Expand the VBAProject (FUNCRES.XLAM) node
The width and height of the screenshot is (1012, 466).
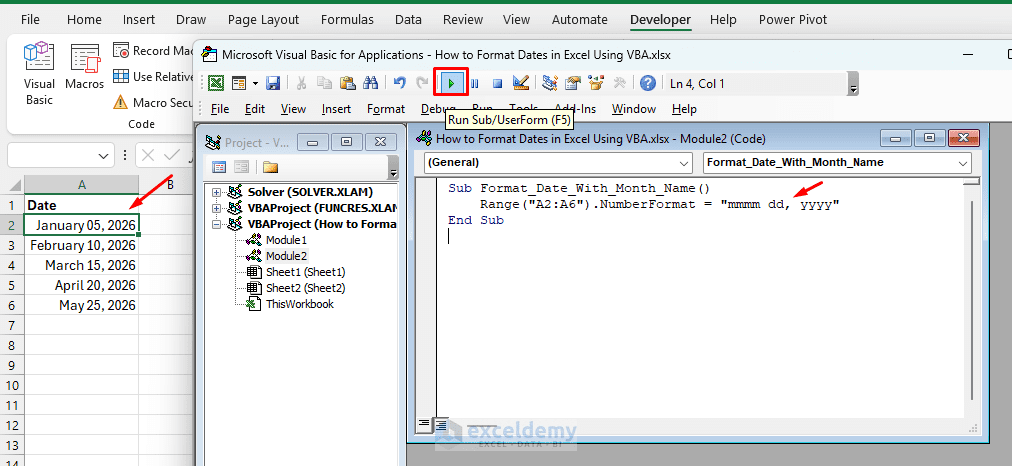tap(216, 208)
